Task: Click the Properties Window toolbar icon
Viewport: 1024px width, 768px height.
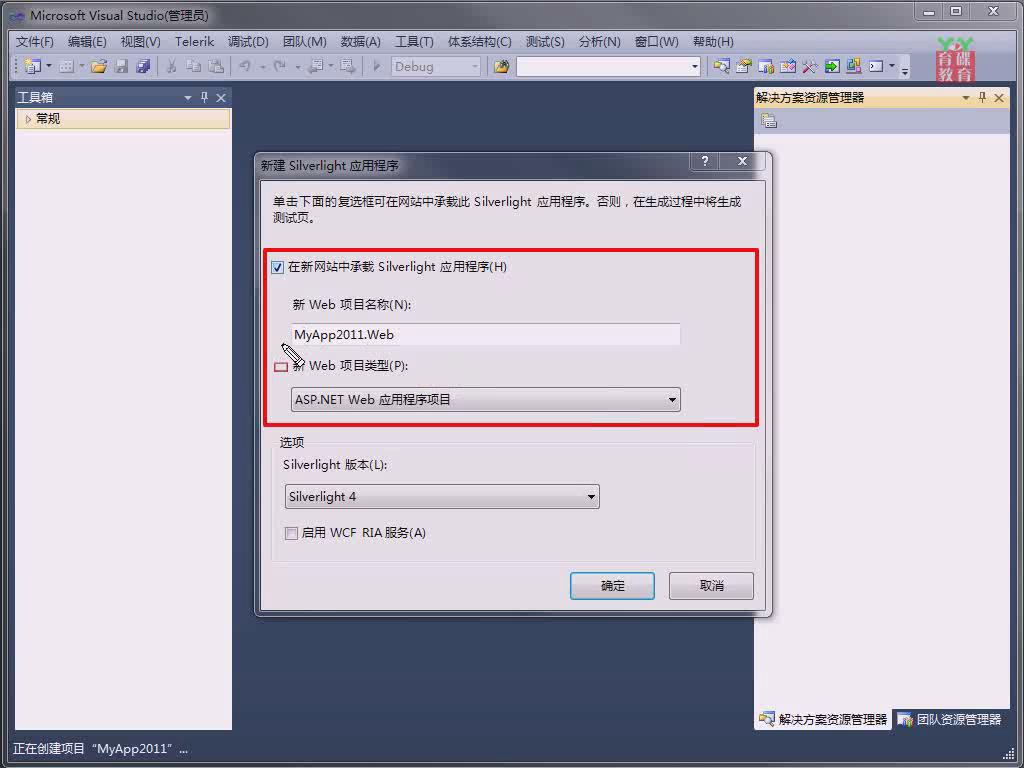Action: [744, 66]
